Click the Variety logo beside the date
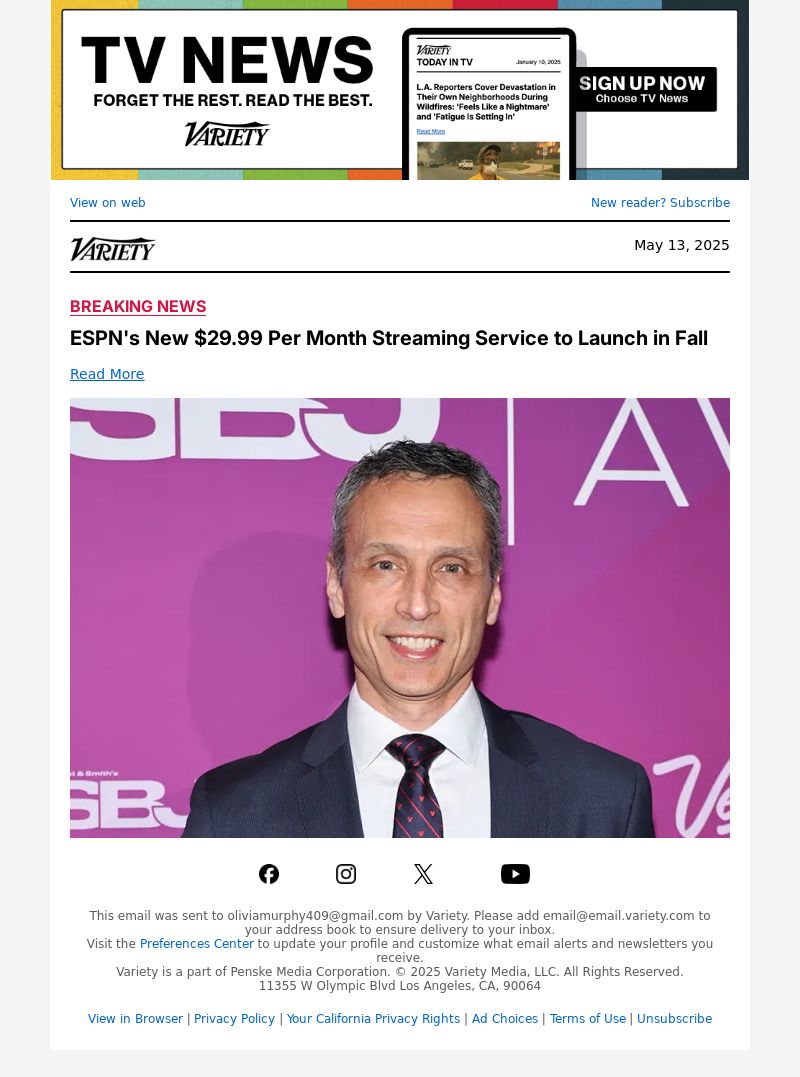Screen dimensions: 800x1077 pyautogui.click(x=113, y=249)
